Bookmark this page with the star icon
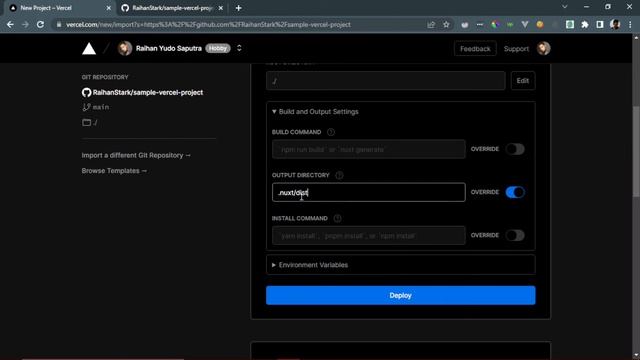Image resolution: width=640 pixels, height=360 pixels. point(446,25)
